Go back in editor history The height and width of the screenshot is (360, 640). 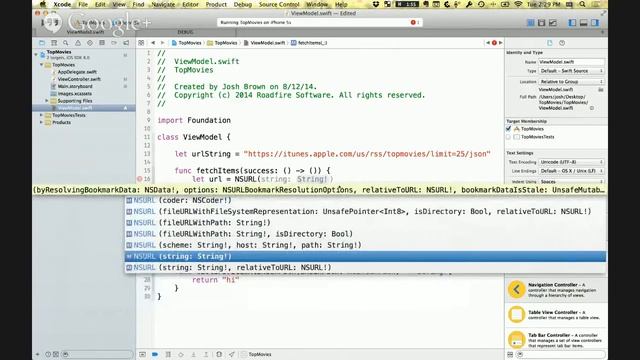(x=153, y=43)
